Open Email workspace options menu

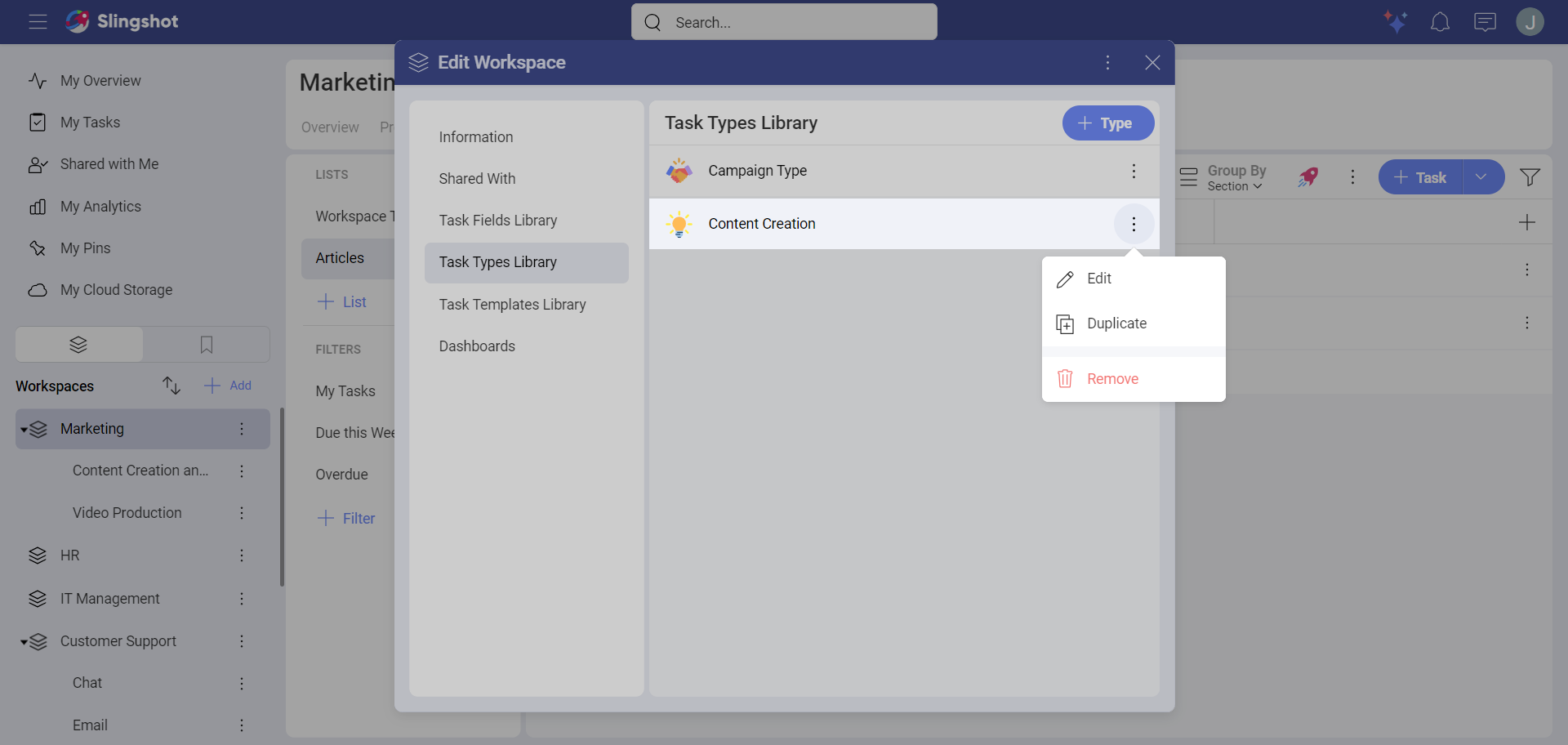[x=242, y=725]
